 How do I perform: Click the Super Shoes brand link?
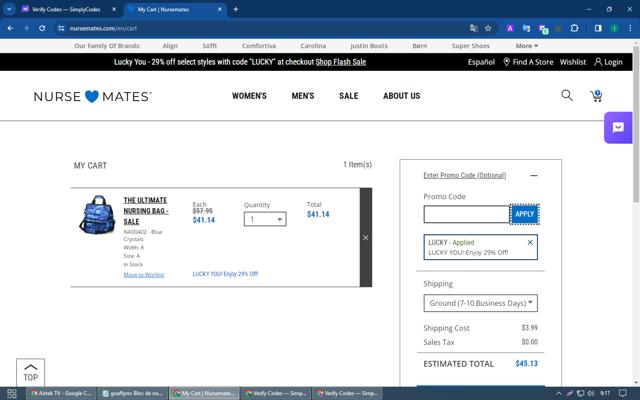470,46
